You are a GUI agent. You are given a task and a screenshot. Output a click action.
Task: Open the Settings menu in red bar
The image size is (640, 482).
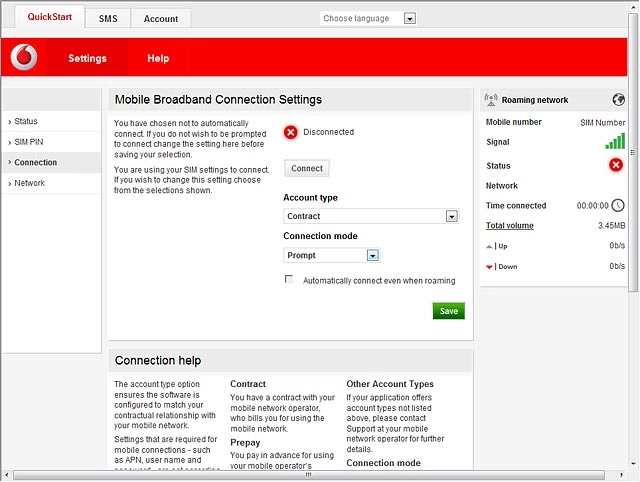pyautogui.click(x=87, y=58)
